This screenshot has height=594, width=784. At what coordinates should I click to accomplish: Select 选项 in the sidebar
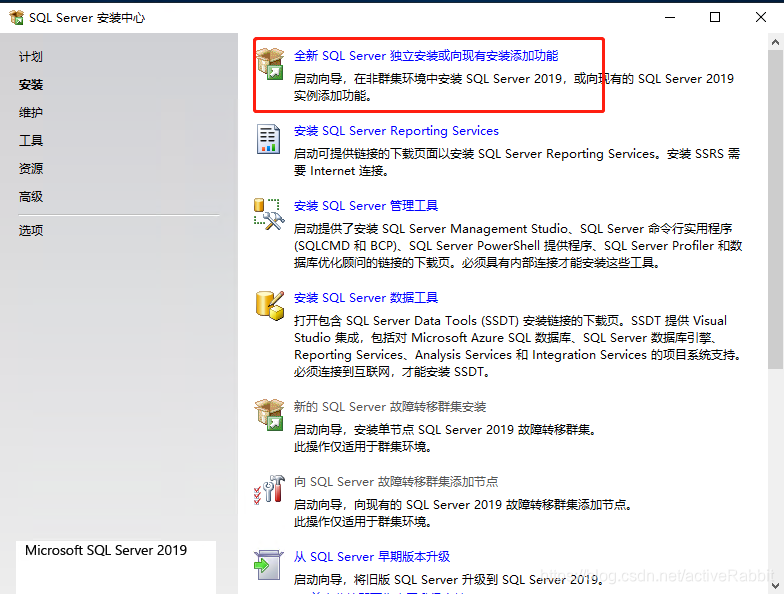31,230
